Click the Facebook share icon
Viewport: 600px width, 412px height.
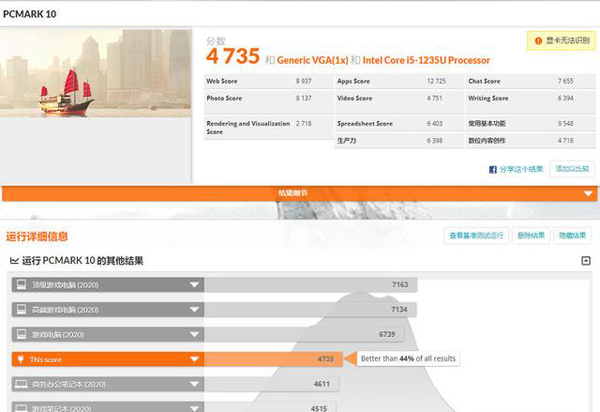pyautogui.click(x=493, y=169)
